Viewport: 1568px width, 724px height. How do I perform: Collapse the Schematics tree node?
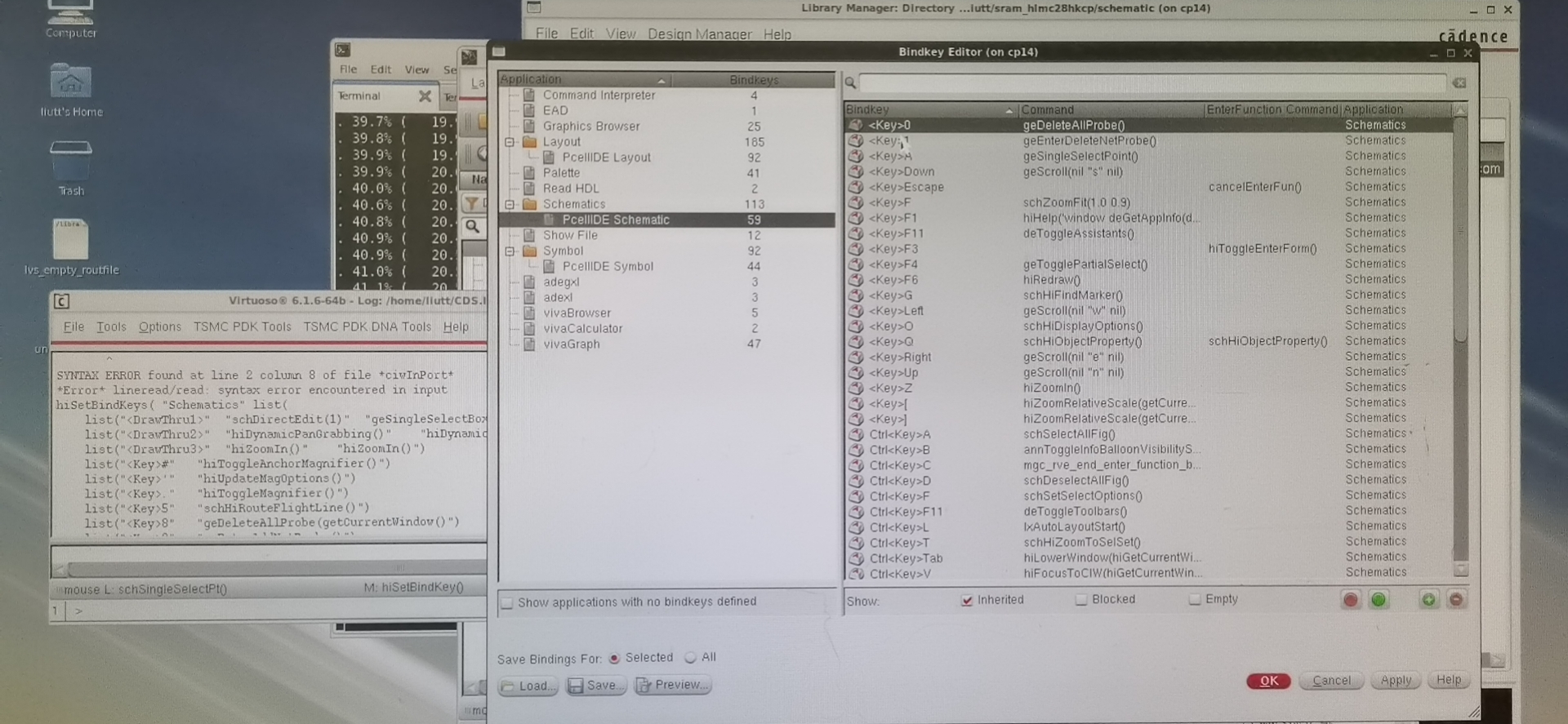click(x=510, y=204)
